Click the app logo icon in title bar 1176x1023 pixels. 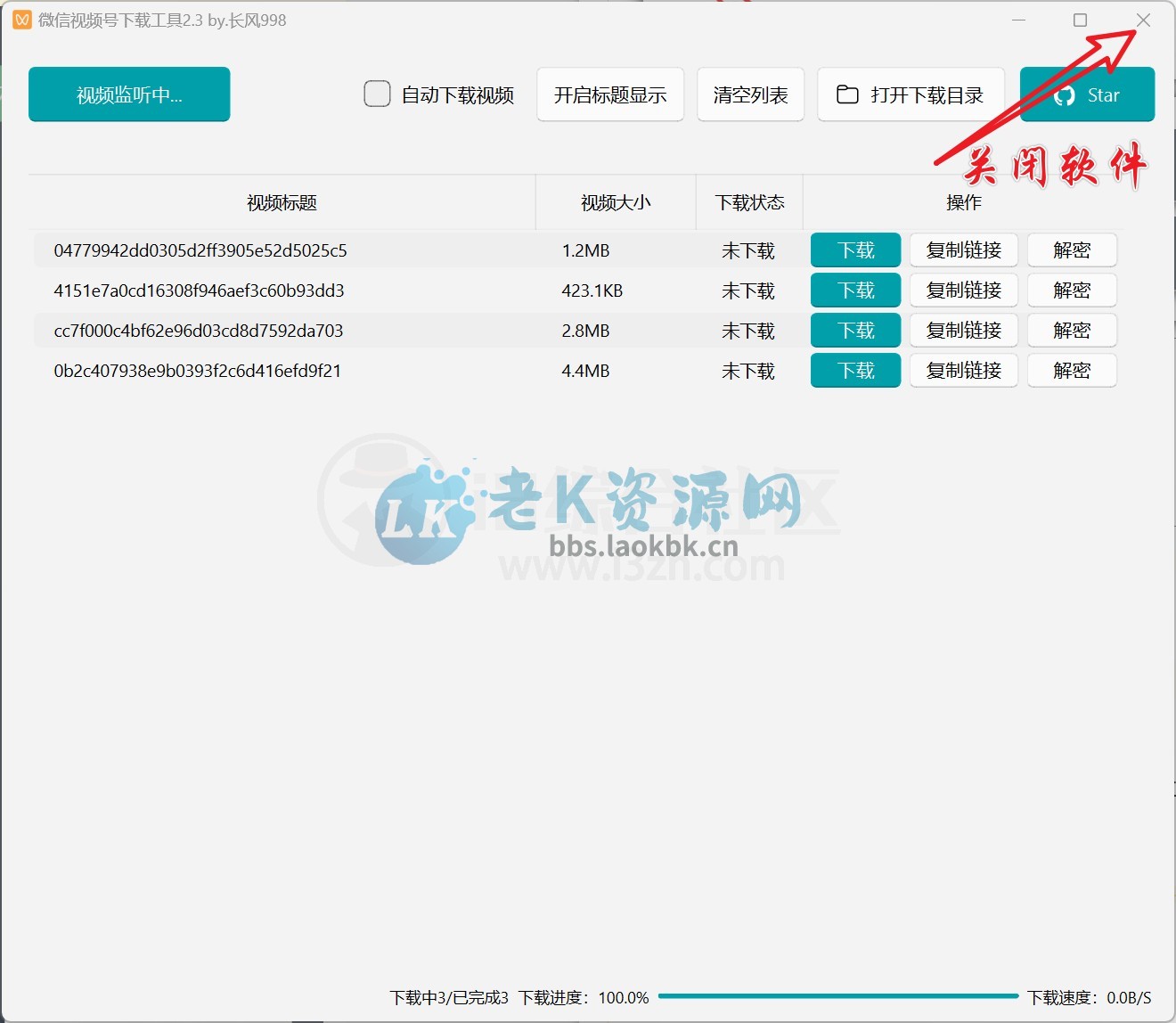point(22,20)
